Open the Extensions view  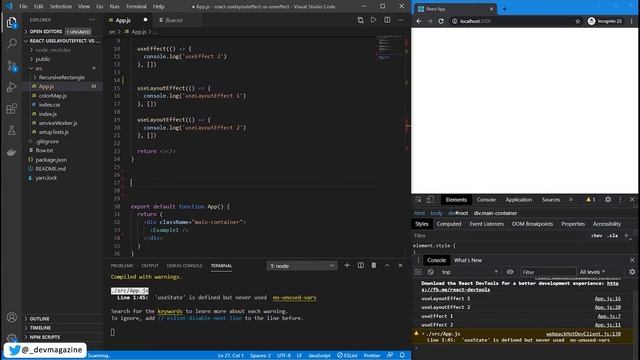click(11, 109)
